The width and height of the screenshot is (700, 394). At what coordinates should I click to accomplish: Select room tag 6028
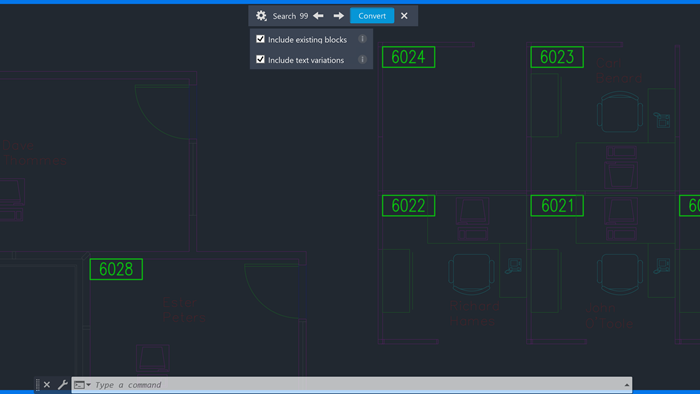(116, 270)
